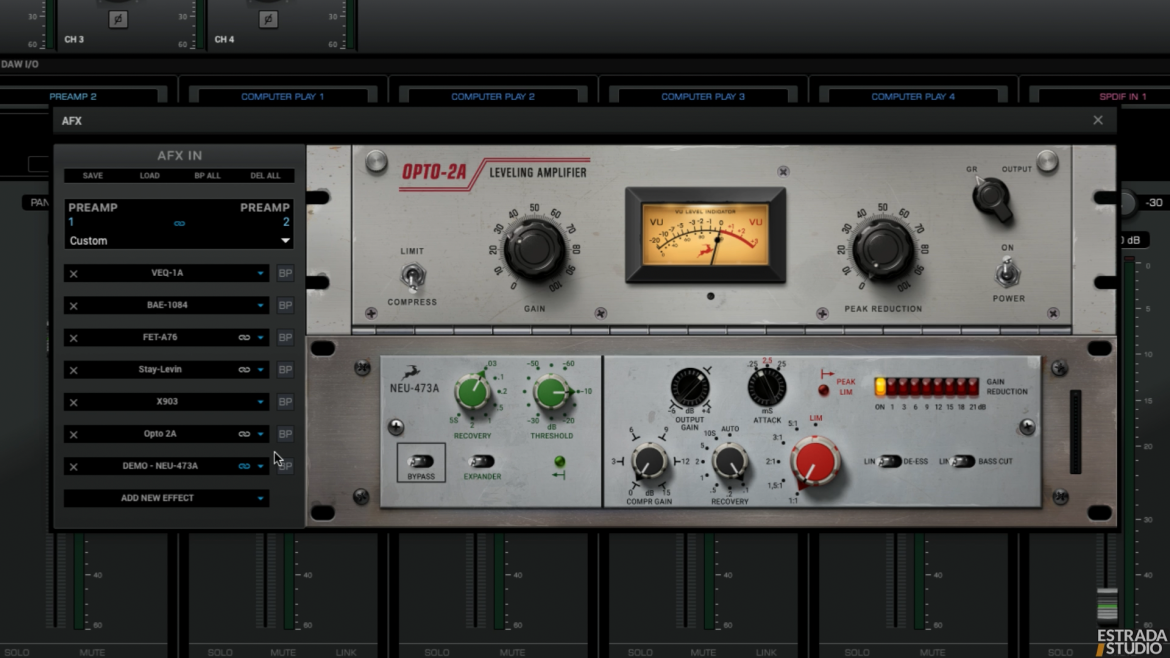This screenshot has height=658, width=1170.
Task: Click DEL ALL to delete all effects
Action: 265,176
